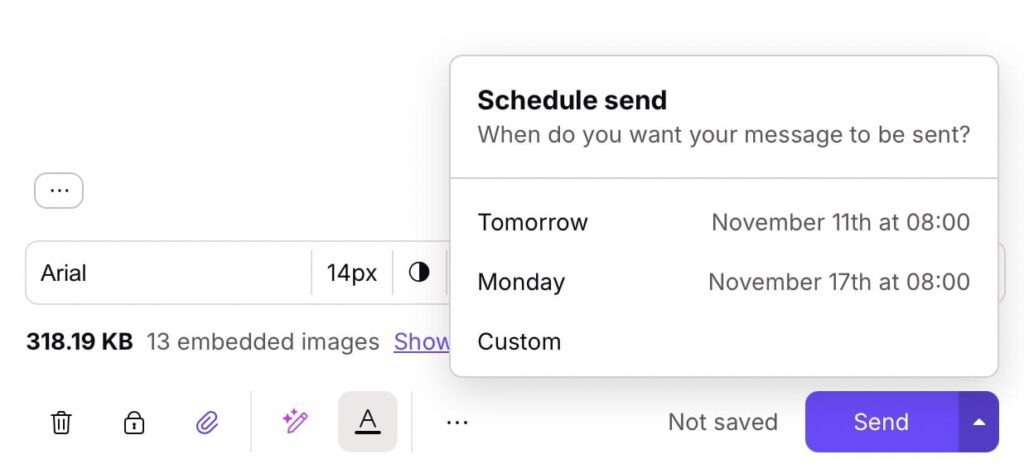The width and height of the screenshot is (1024, 469).
Task: Choose Custom schedule send time
Action: pyautogui.click(x=520, y=342)
